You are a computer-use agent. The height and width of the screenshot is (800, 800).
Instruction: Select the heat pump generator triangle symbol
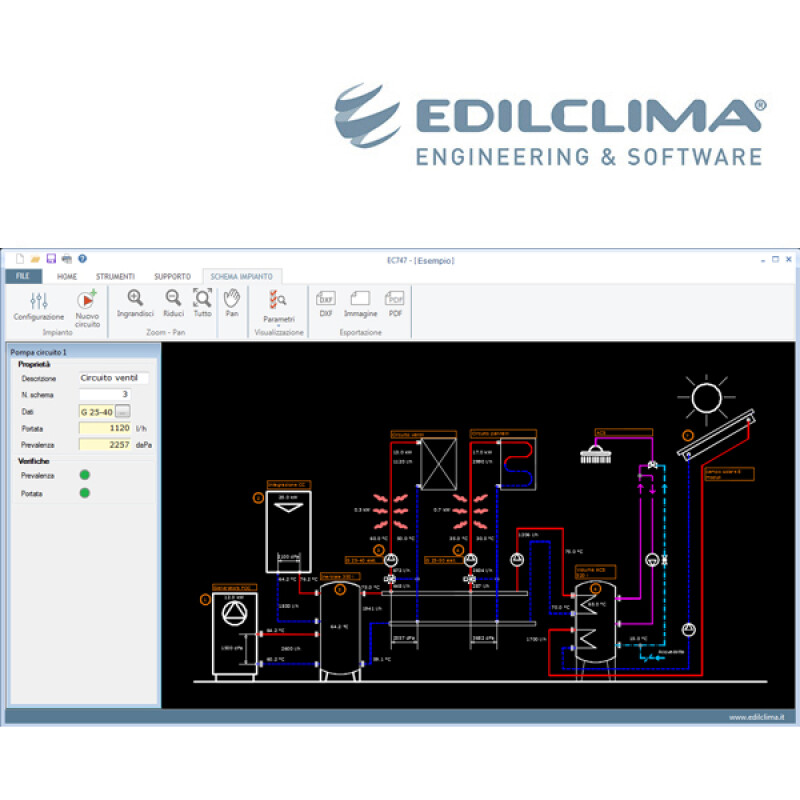[x=234, y=613]
